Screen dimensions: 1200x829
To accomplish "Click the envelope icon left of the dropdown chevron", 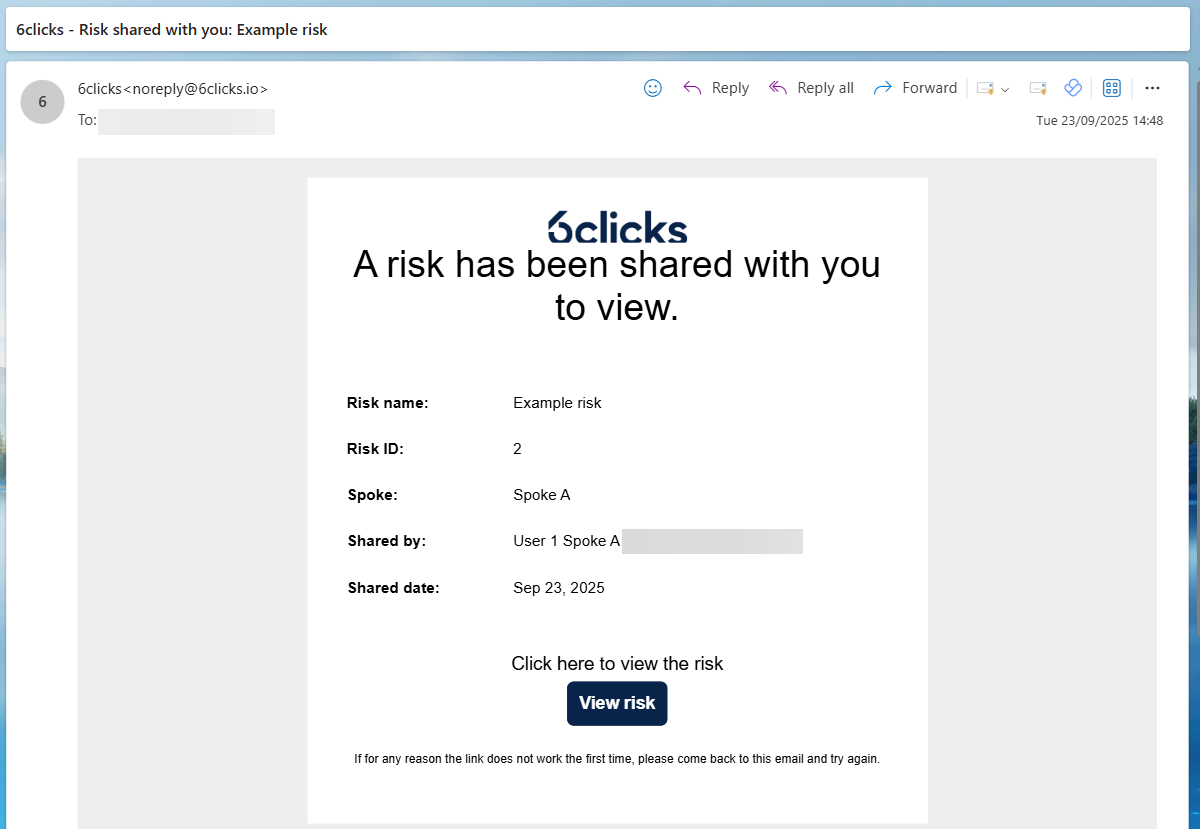I will 985,88.
